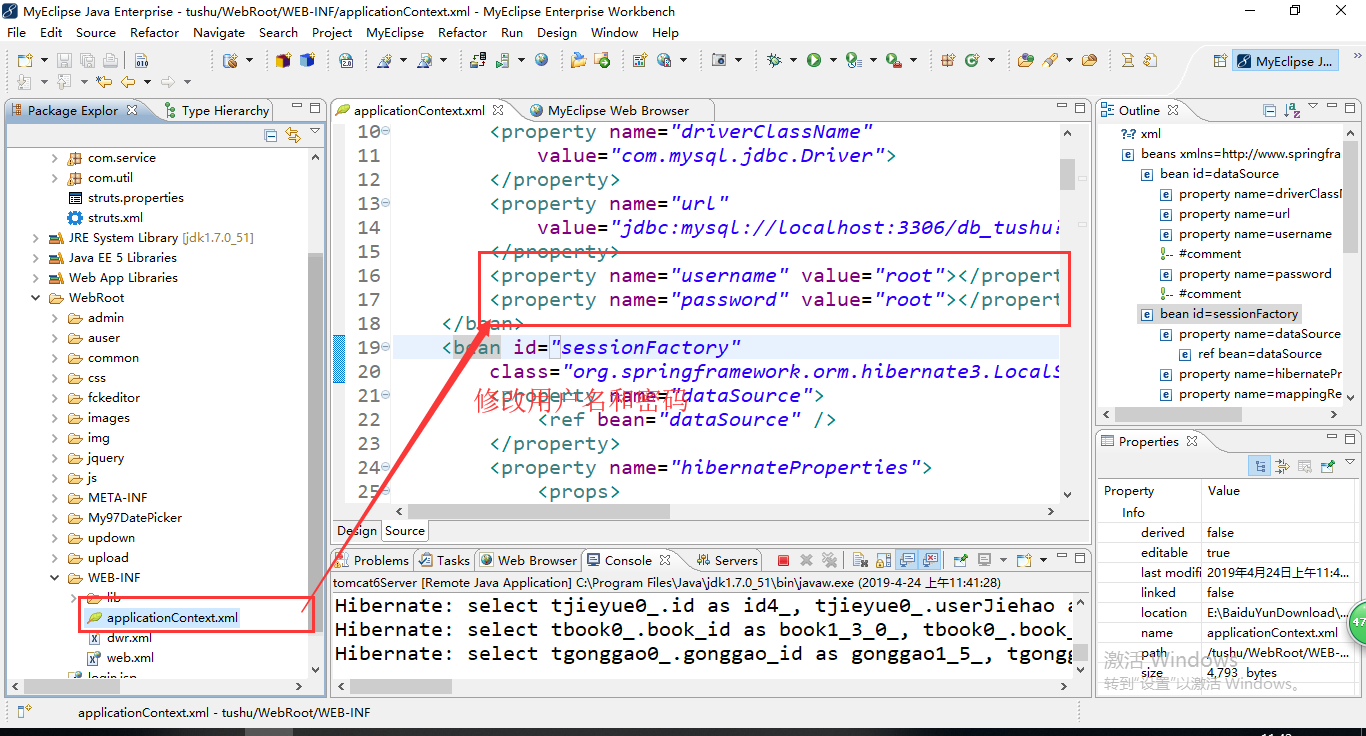Click the greyed Save icon

point(64,60)
